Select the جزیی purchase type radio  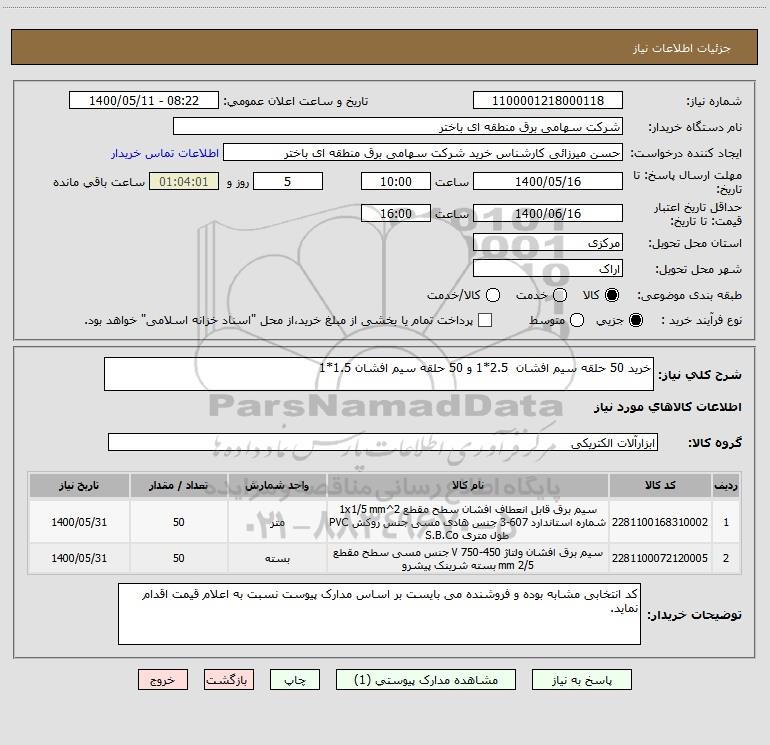(635, 320)
